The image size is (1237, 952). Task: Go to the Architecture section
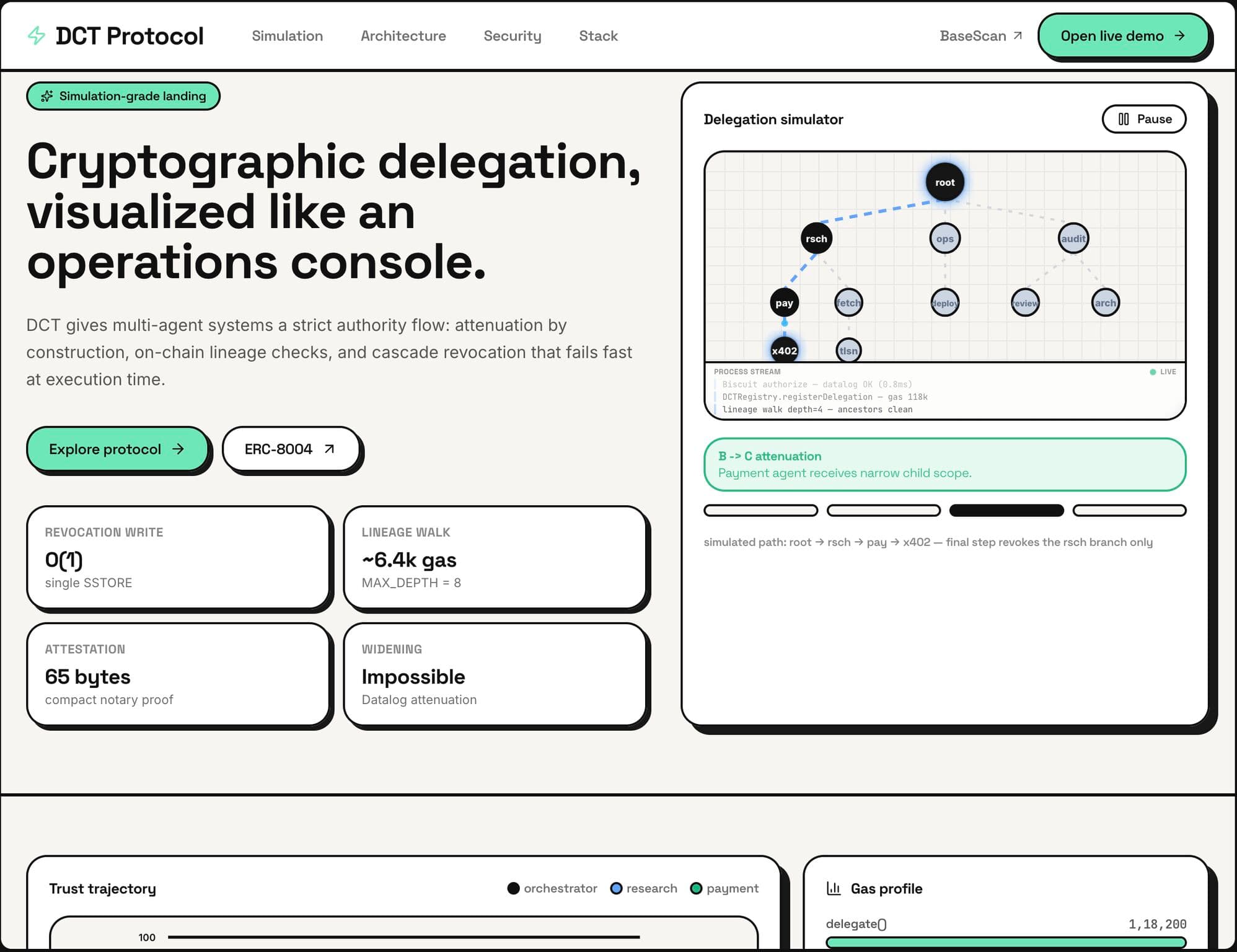click(x=403, y=36)
